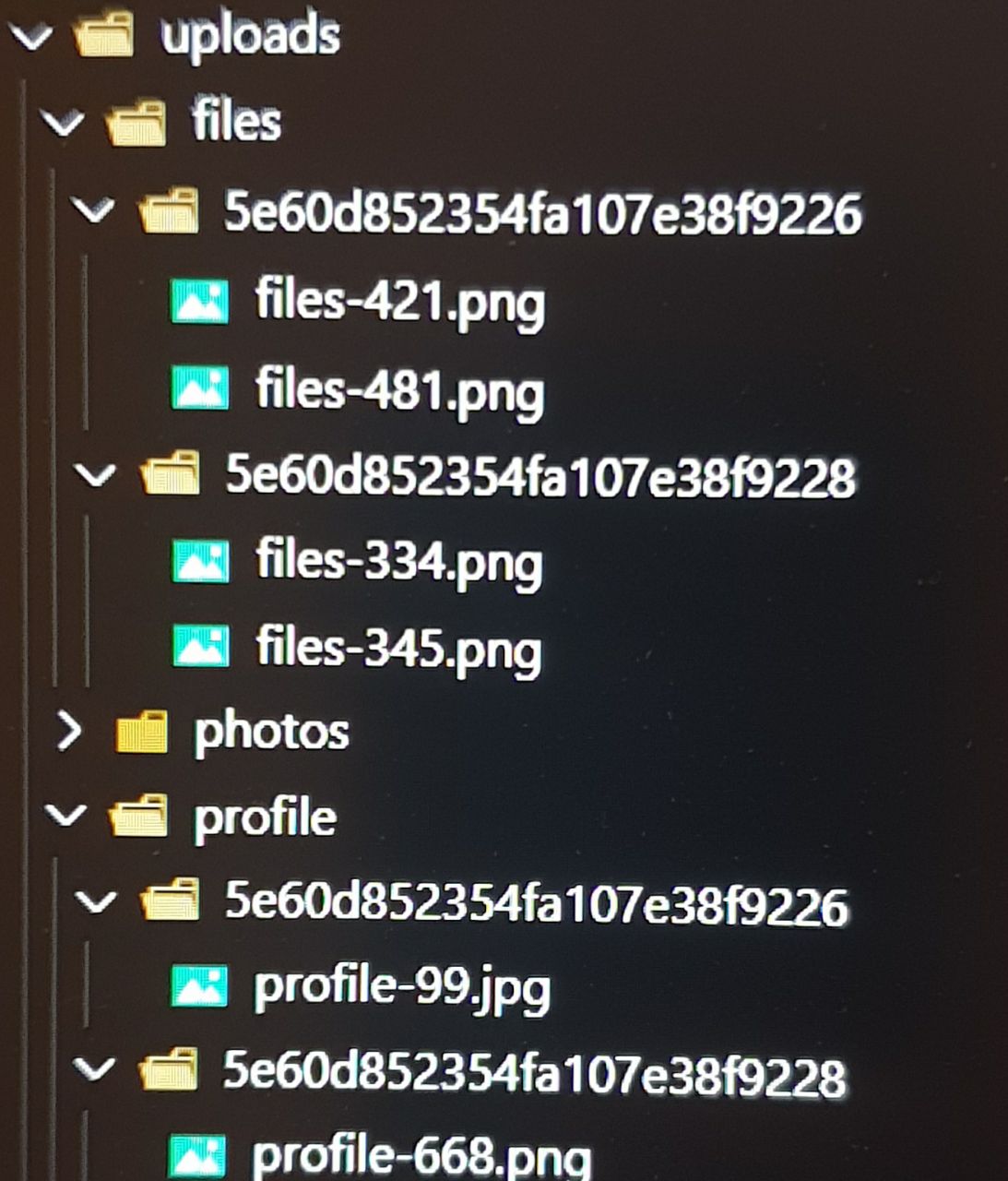Viewport: 1008px width, 1181px height.
Task: Select the files-345.png file
Action: coord(398,649)
